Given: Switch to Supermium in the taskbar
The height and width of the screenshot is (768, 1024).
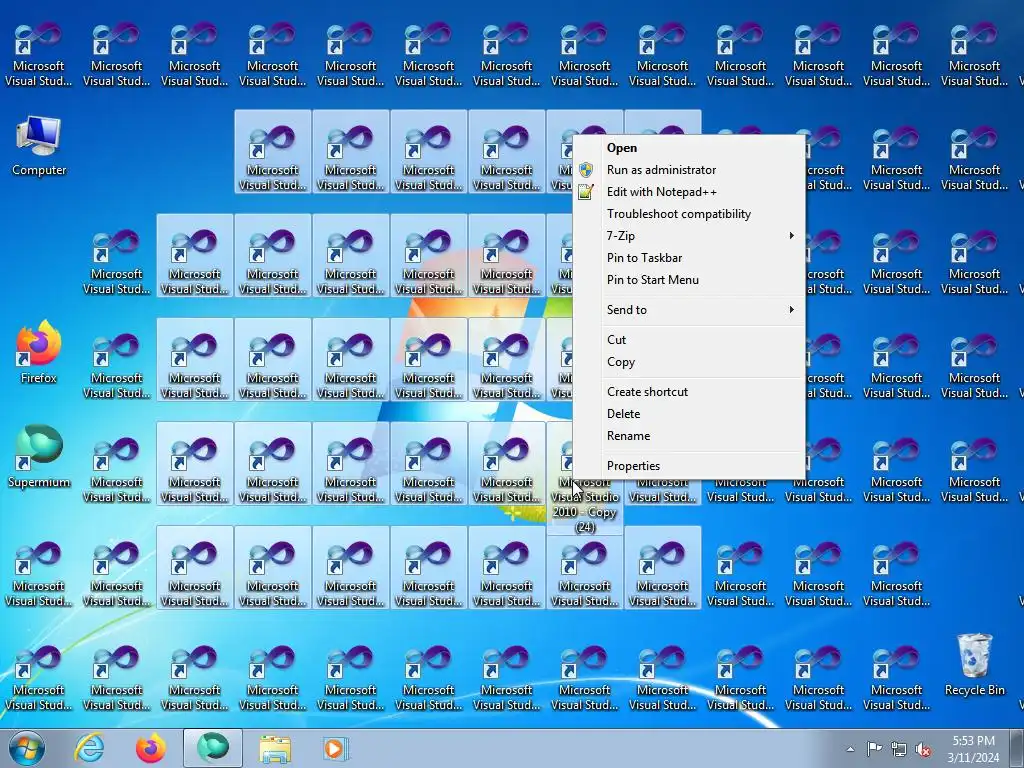Looking at the screenshot, I should click(213, 748).
